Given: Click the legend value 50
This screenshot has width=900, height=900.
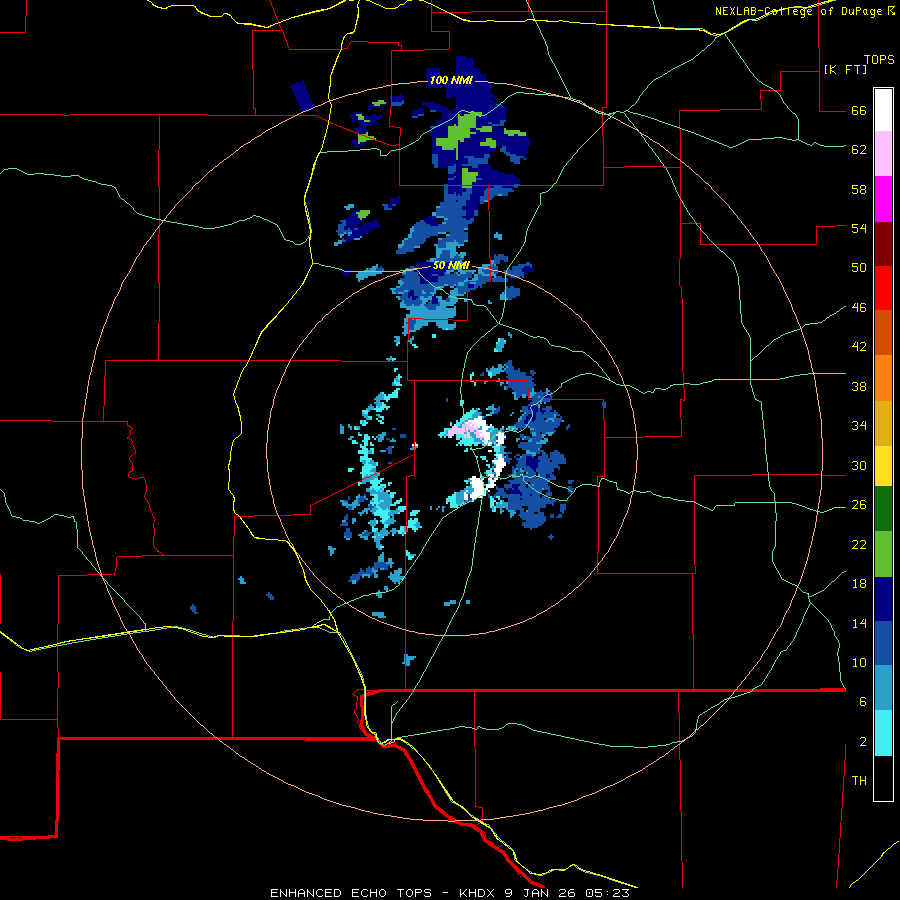Looking at the screenshot, I should point(859,267).
